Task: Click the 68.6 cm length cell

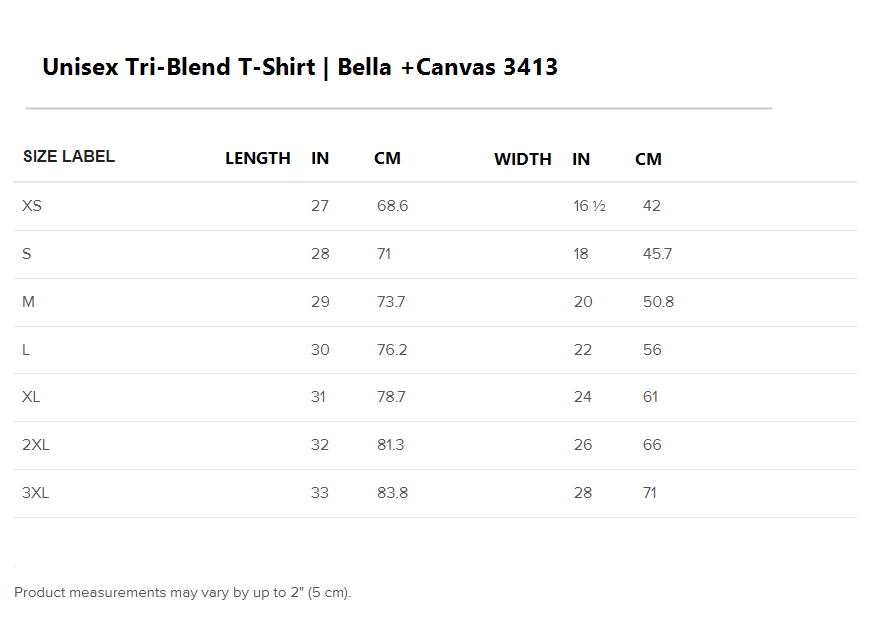Action: click(x=393, y=206)
